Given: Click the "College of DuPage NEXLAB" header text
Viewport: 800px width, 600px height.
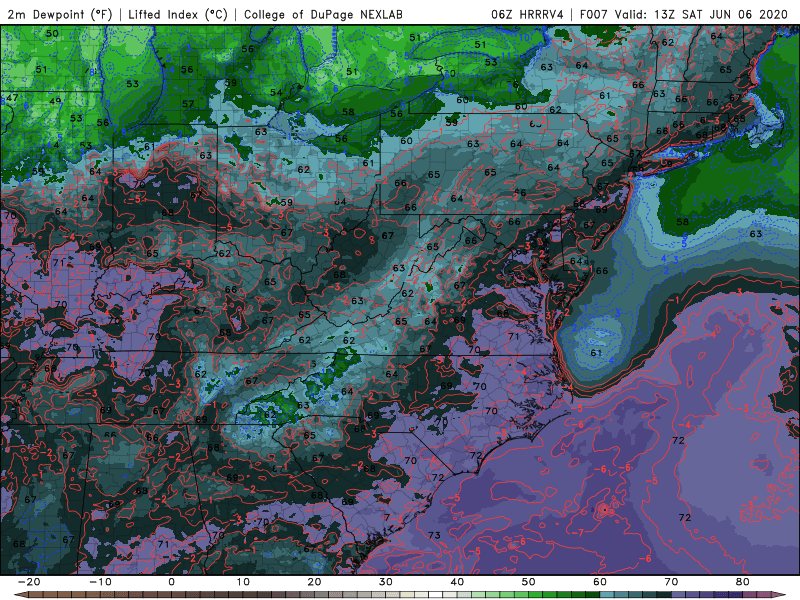Looking at the screenshot, I should (x=323, y=14).
